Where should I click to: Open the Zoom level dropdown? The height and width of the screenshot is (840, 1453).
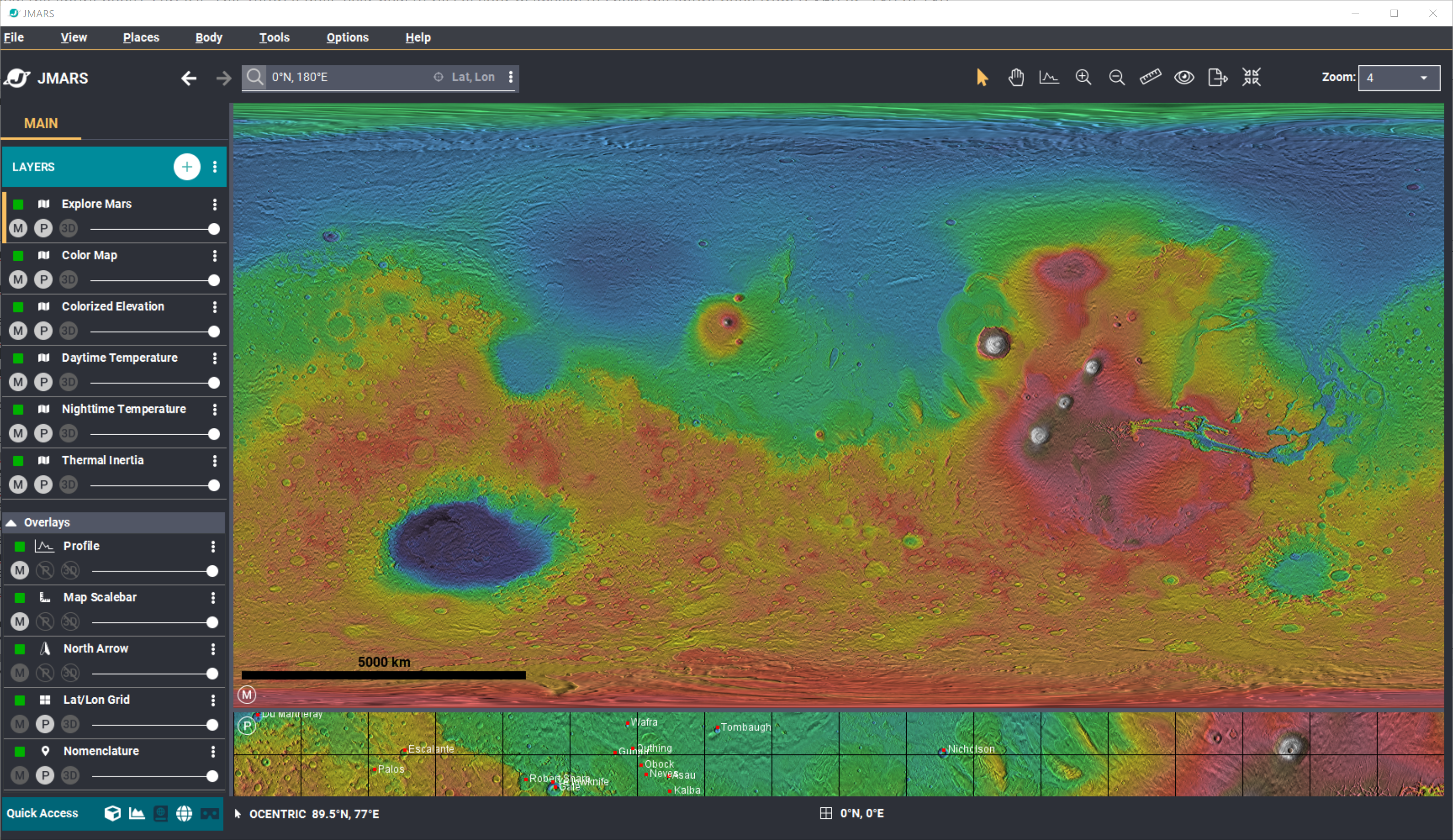(x=1399, y=78)
